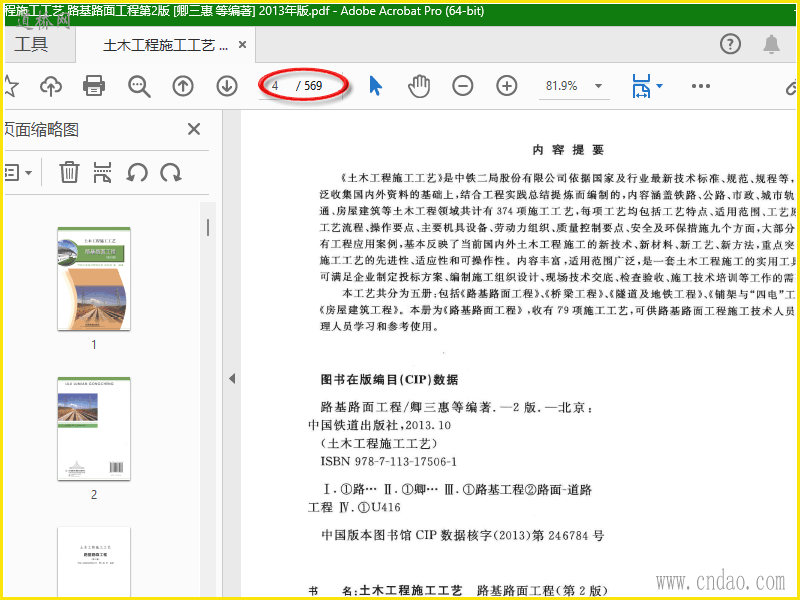Viewport: 800px width, 600px height.
Task: Open more tools ellipsis menu
Action: pos(701,86)
